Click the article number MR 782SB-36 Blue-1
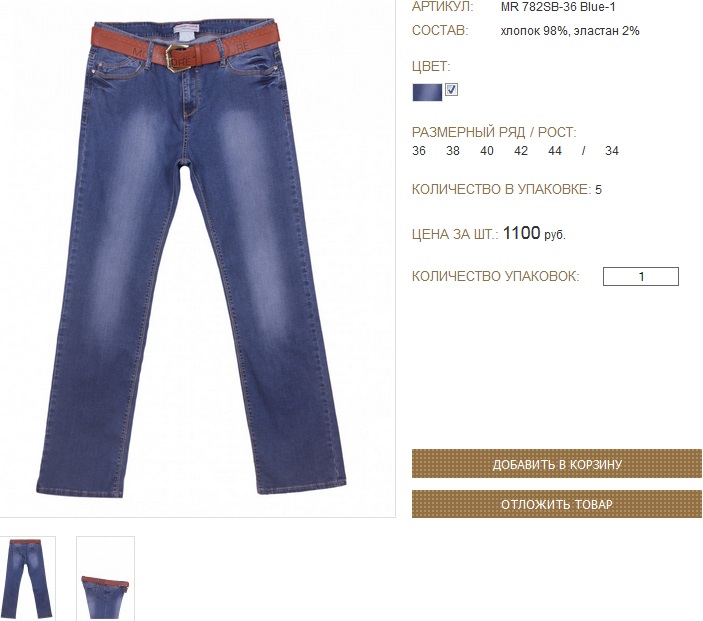This screenshot has width=703, height=621. click(558, 7)
